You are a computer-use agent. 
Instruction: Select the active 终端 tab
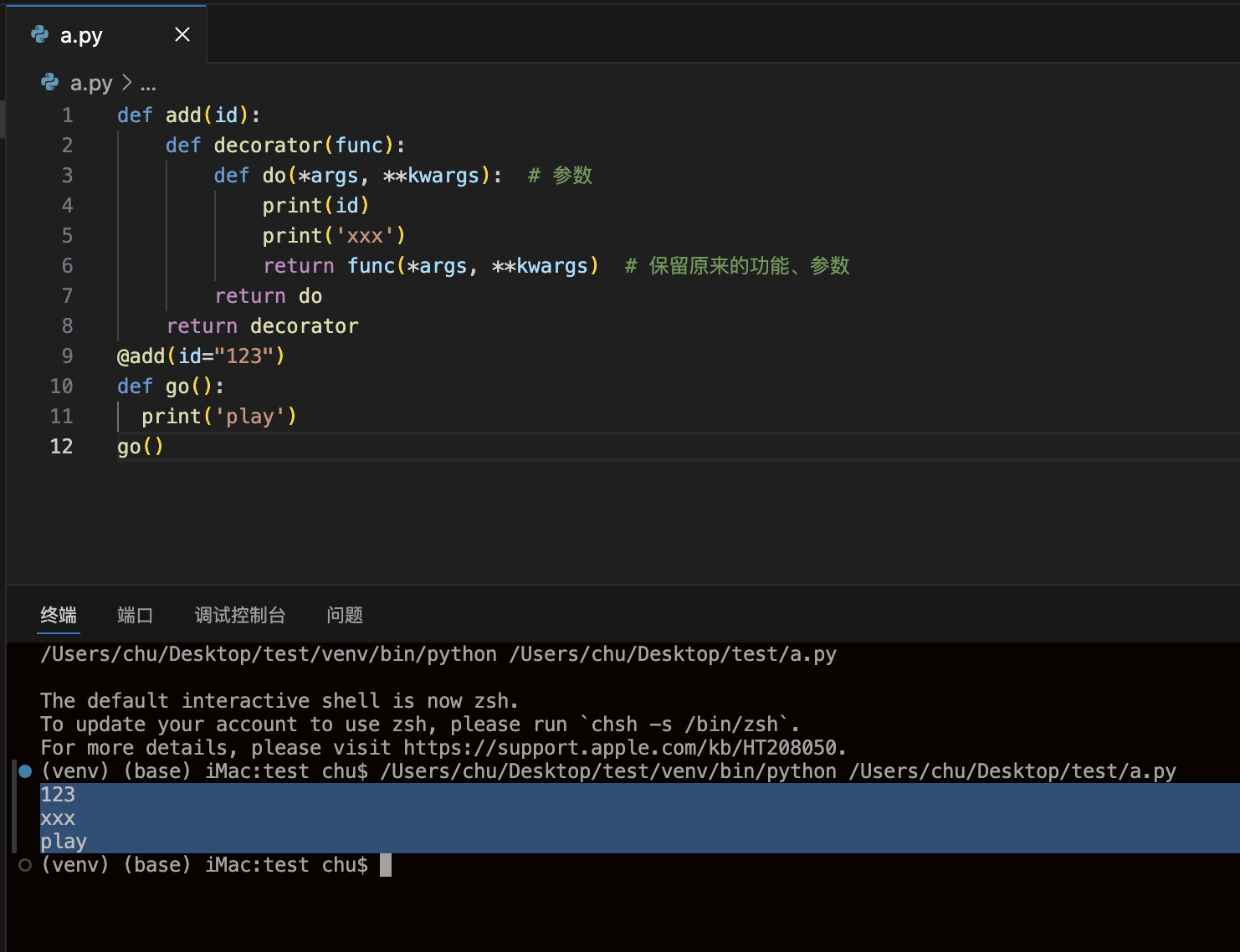pyautogui.click(x=58, y=615)
